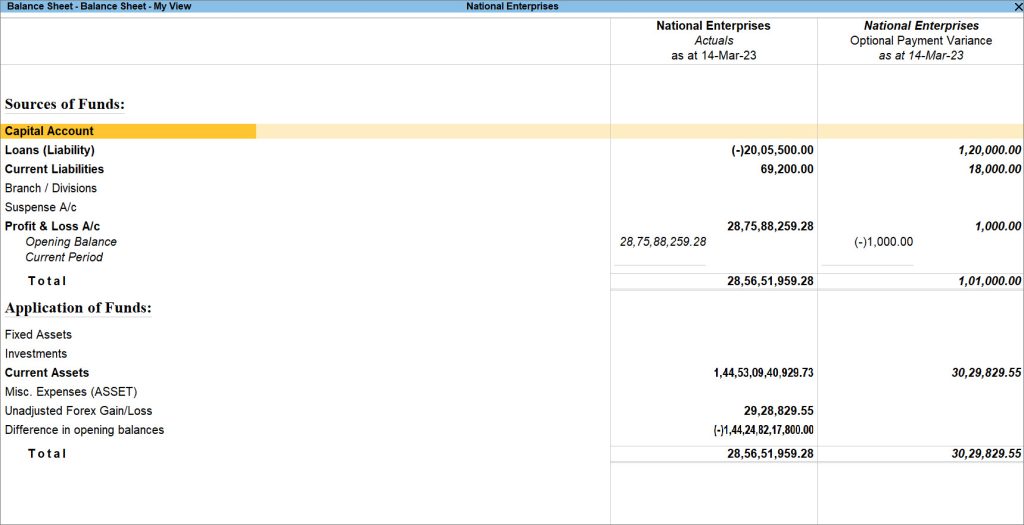Screen dimensions: 1024x525
Task: Select Opening Balance sub-row
Action: pyautogui.click(x=71, y=242)
